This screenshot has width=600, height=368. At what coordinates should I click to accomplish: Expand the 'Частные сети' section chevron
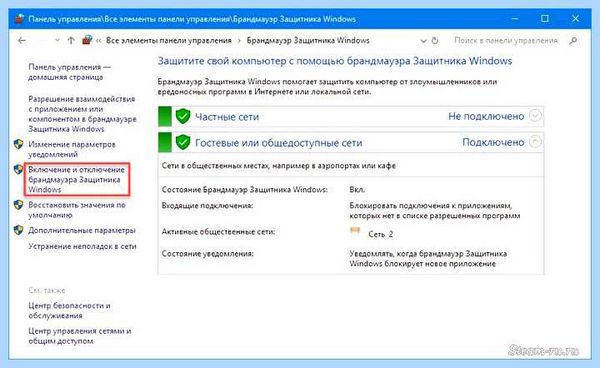(535, 116)
